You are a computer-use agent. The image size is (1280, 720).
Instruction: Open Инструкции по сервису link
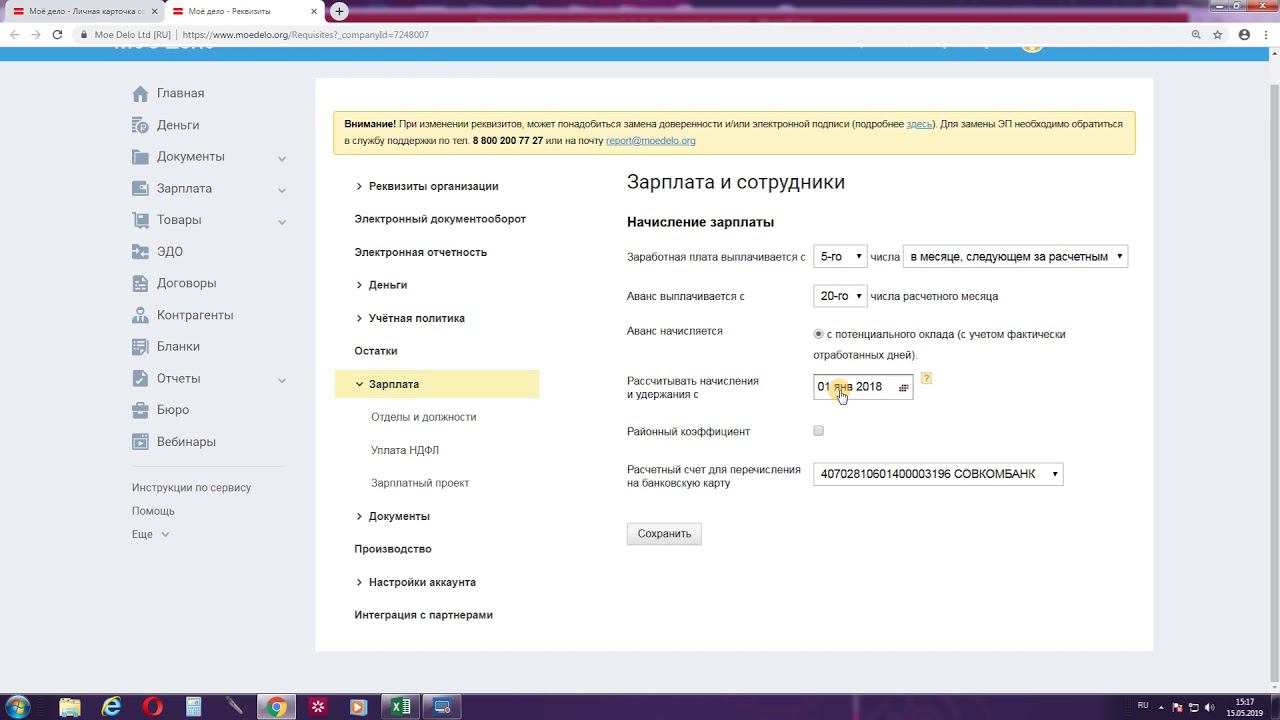coord(191,488)
